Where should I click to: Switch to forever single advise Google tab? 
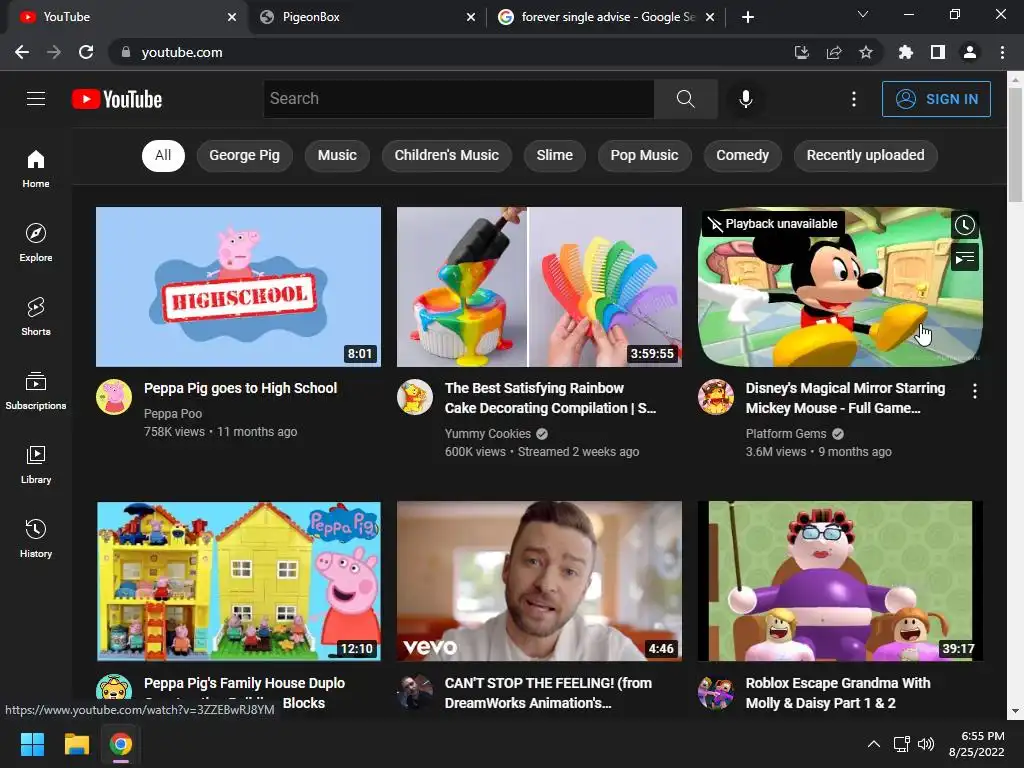click(x=605, y=17)
